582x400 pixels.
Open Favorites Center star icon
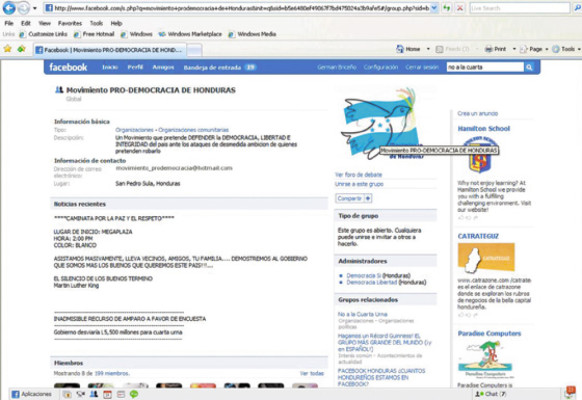[7, 49]
